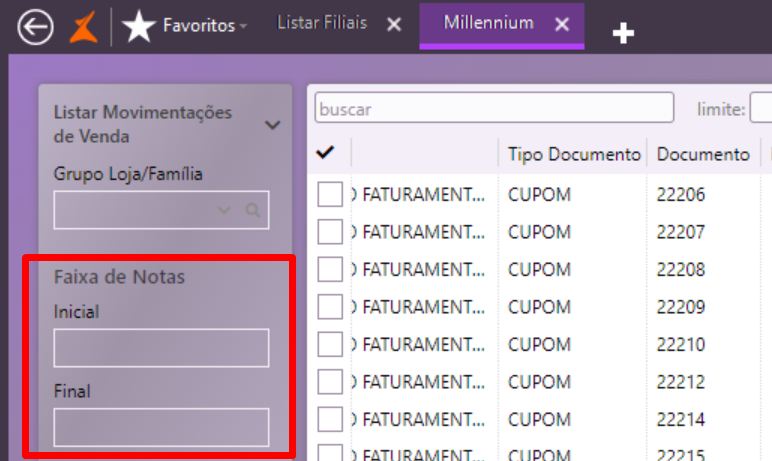Viewport: 772px width, 461px height.
Task: Click the back arrow icon
Action: coord(35,27)
